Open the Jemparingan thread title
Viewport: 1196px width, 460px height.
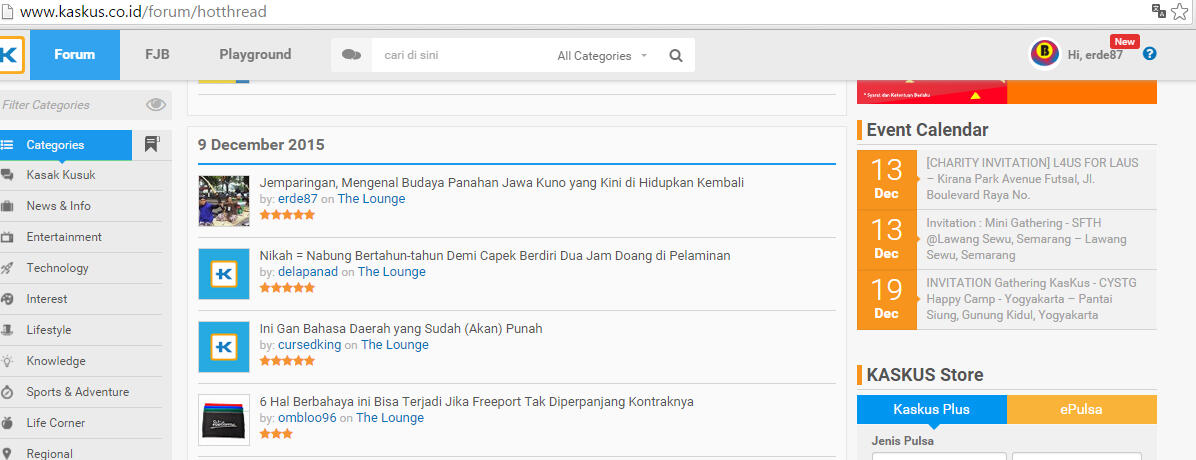pyautogui.click(x=502, y=182)
